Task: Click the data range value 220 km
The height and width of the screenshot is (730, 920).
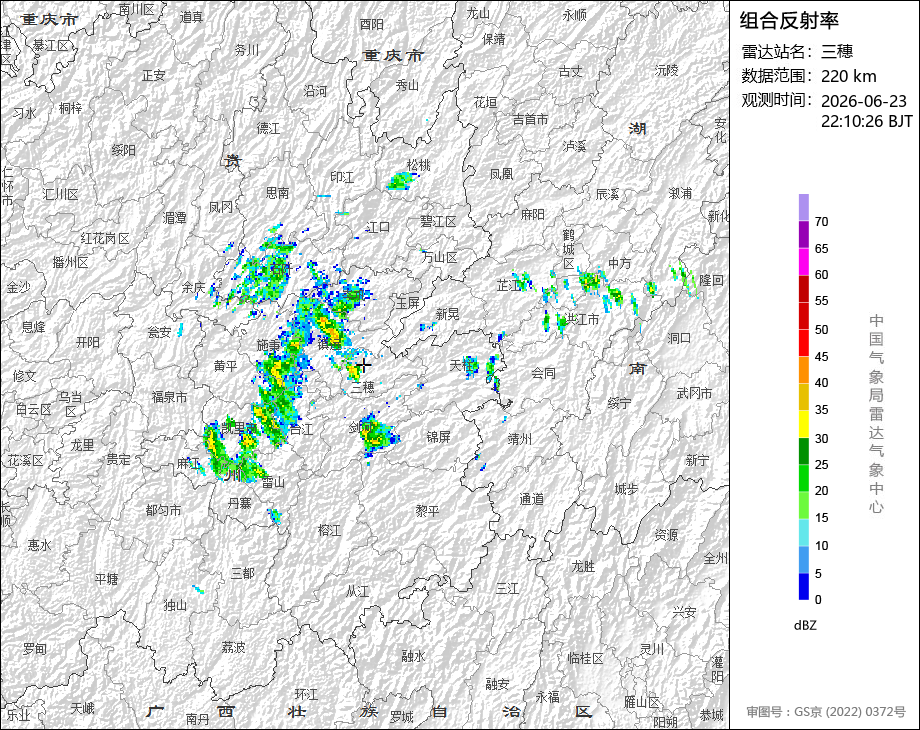Action: click(848, 76)
